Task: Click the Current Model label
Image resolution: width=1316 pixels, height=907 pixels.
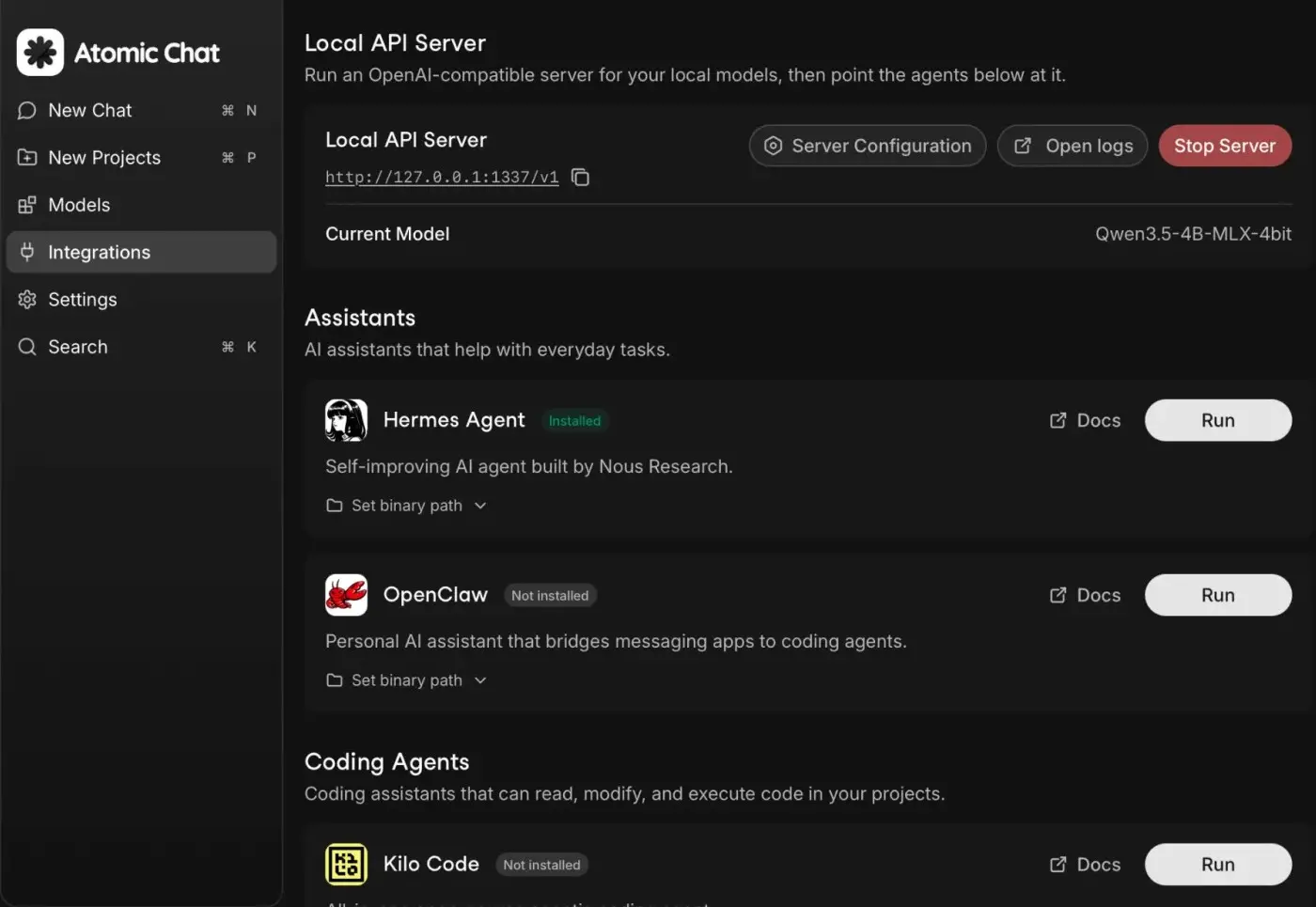Action: tap(387, 234)
